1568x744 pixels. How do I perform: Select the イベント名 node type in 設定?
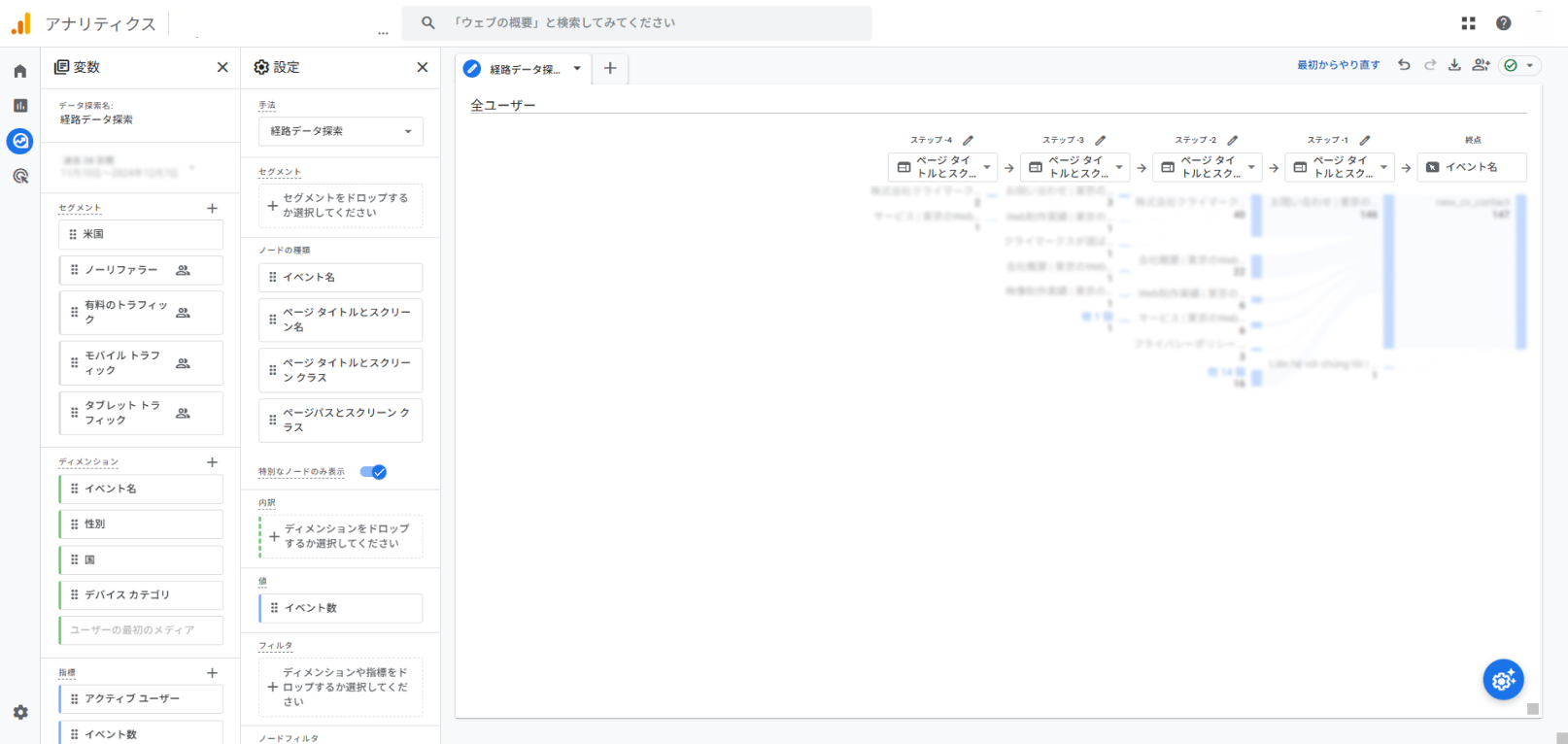341,277
